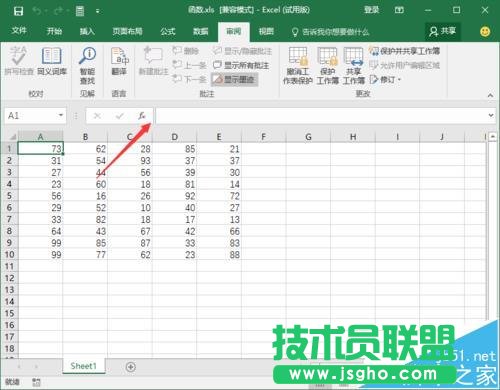The width and height of the screenshot is (500, 390).
Task: Open the 文件 menu tab
Action: pyautogui.click(x=19, y=31)
